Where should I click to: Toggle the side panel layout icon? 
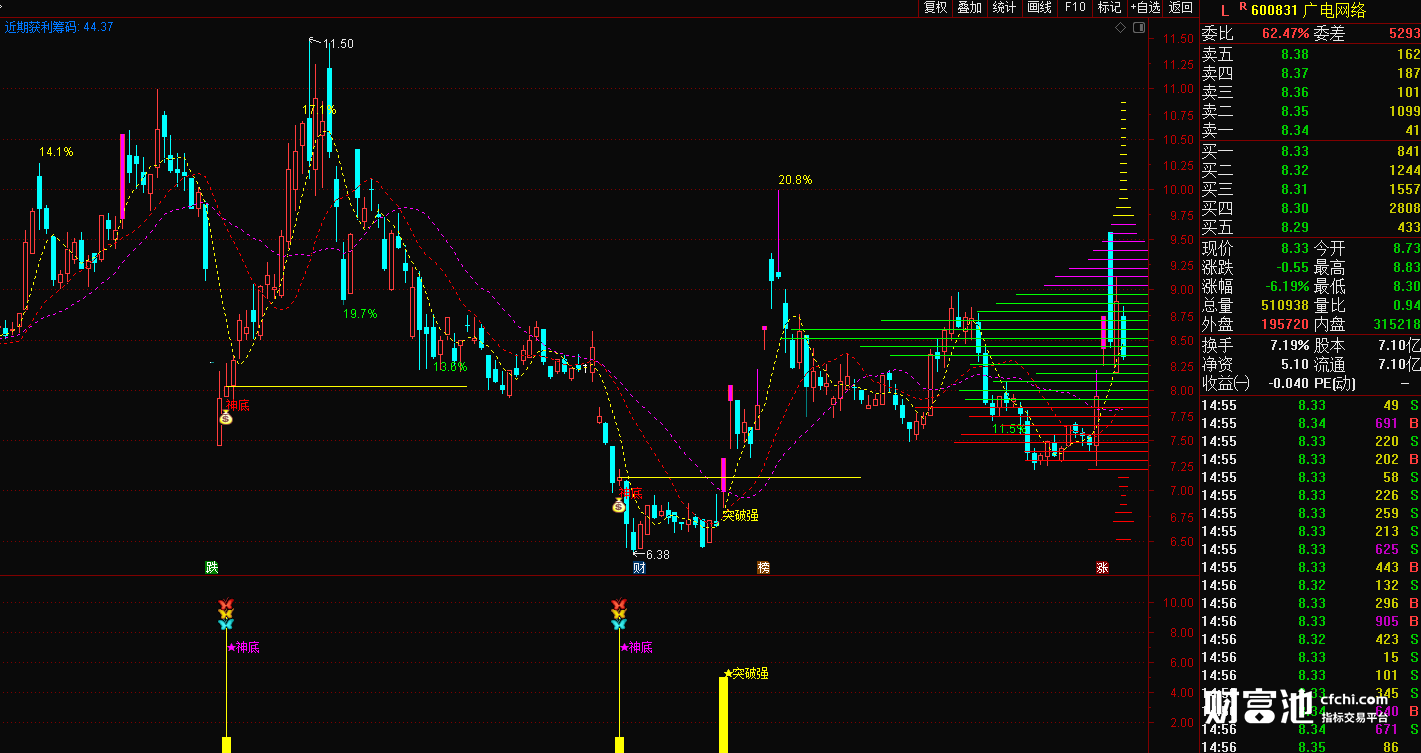tap(1138, 28)
